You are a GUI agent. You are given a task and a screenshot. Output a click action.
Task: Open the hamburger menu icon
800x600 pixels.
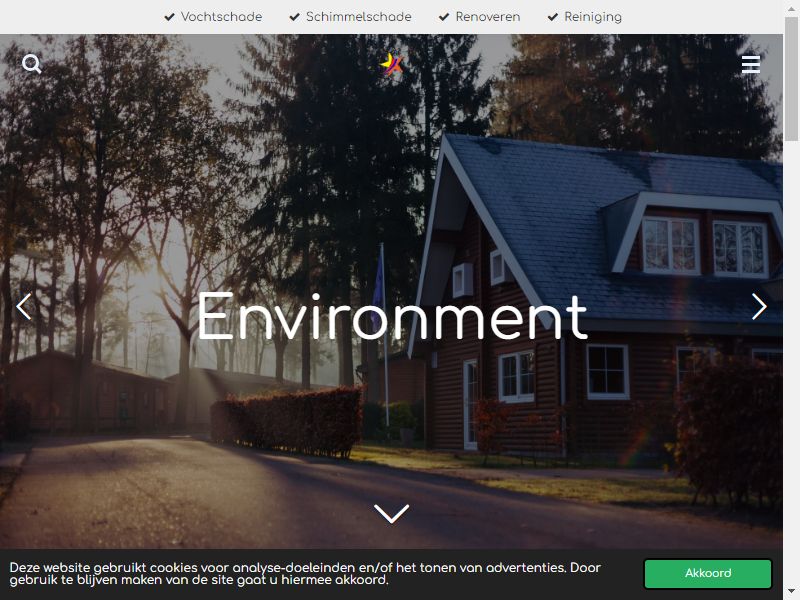(751, 64)
